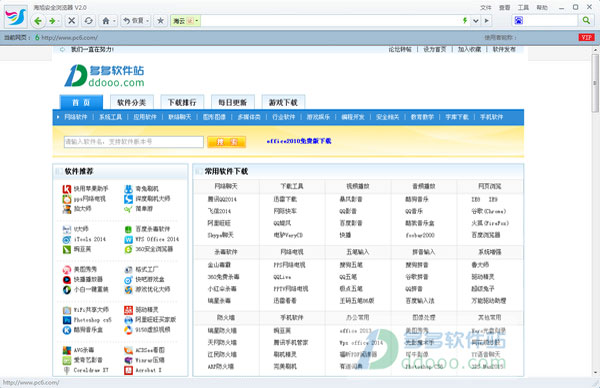Open the 文件 menu
Viewport: 600px width, 388px height.
(x=486, y=7)
